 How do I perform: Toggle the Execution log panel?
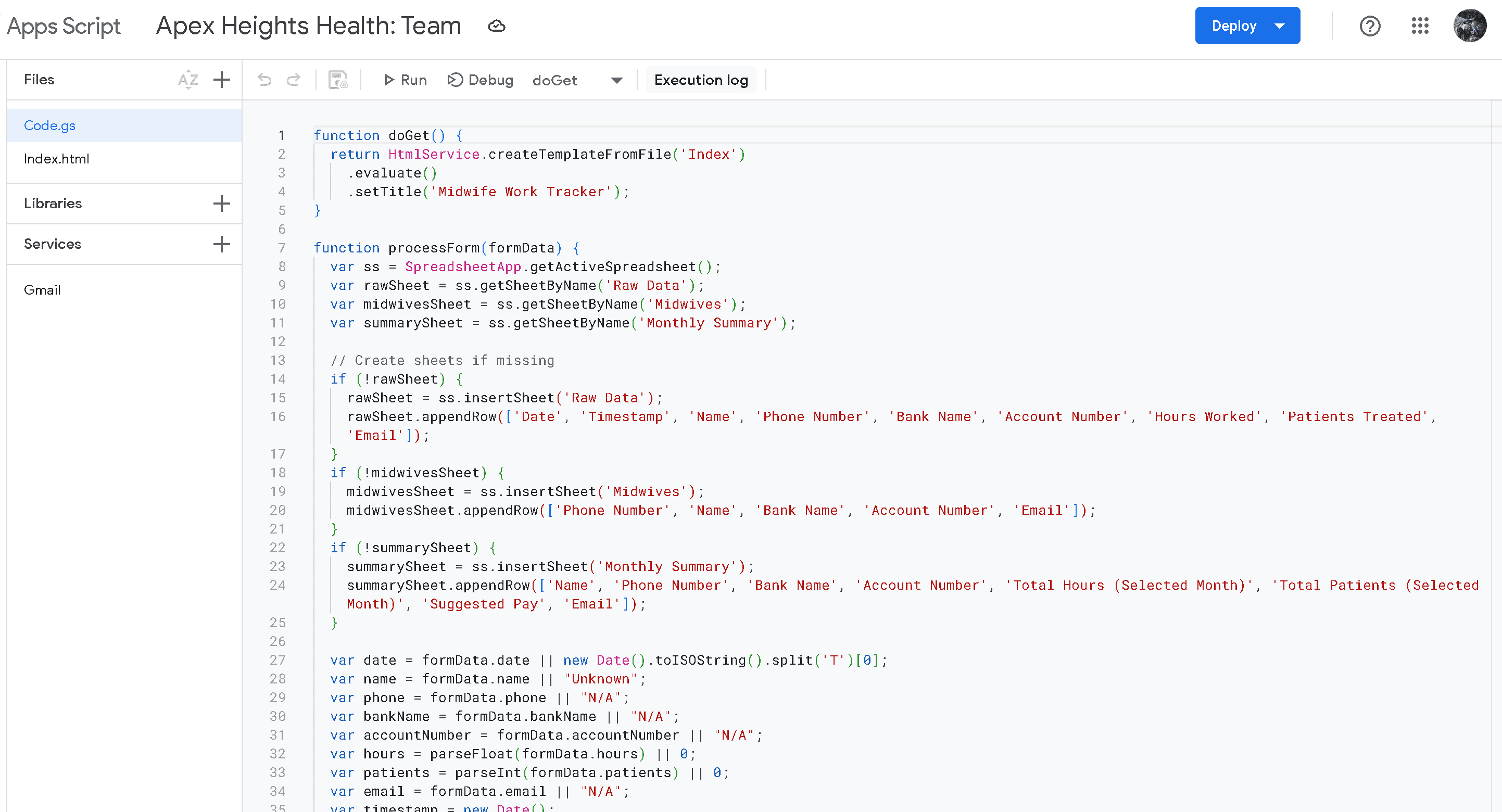tap(701, 80)
